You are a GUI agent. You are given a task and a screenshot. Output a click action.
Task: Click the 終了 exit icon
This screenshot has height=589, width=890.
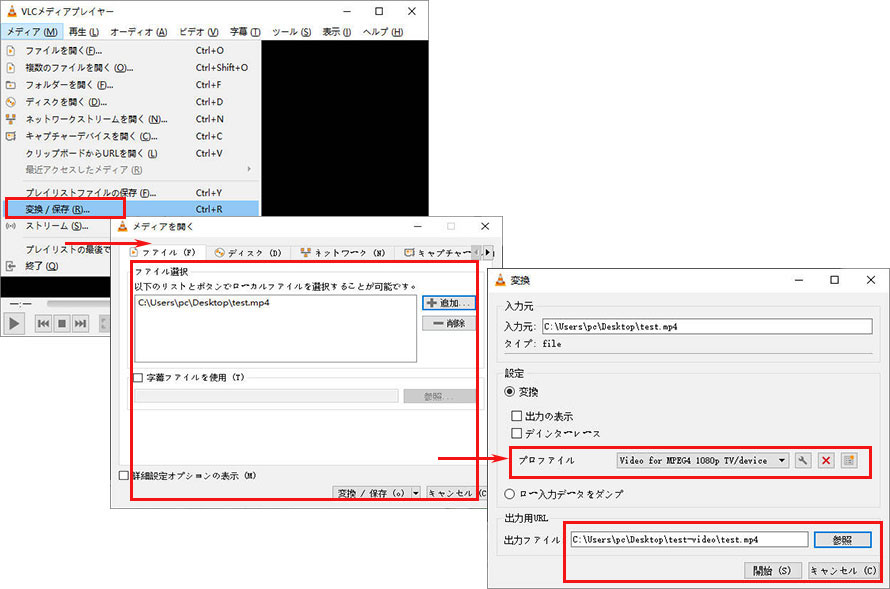pos(10,266)
